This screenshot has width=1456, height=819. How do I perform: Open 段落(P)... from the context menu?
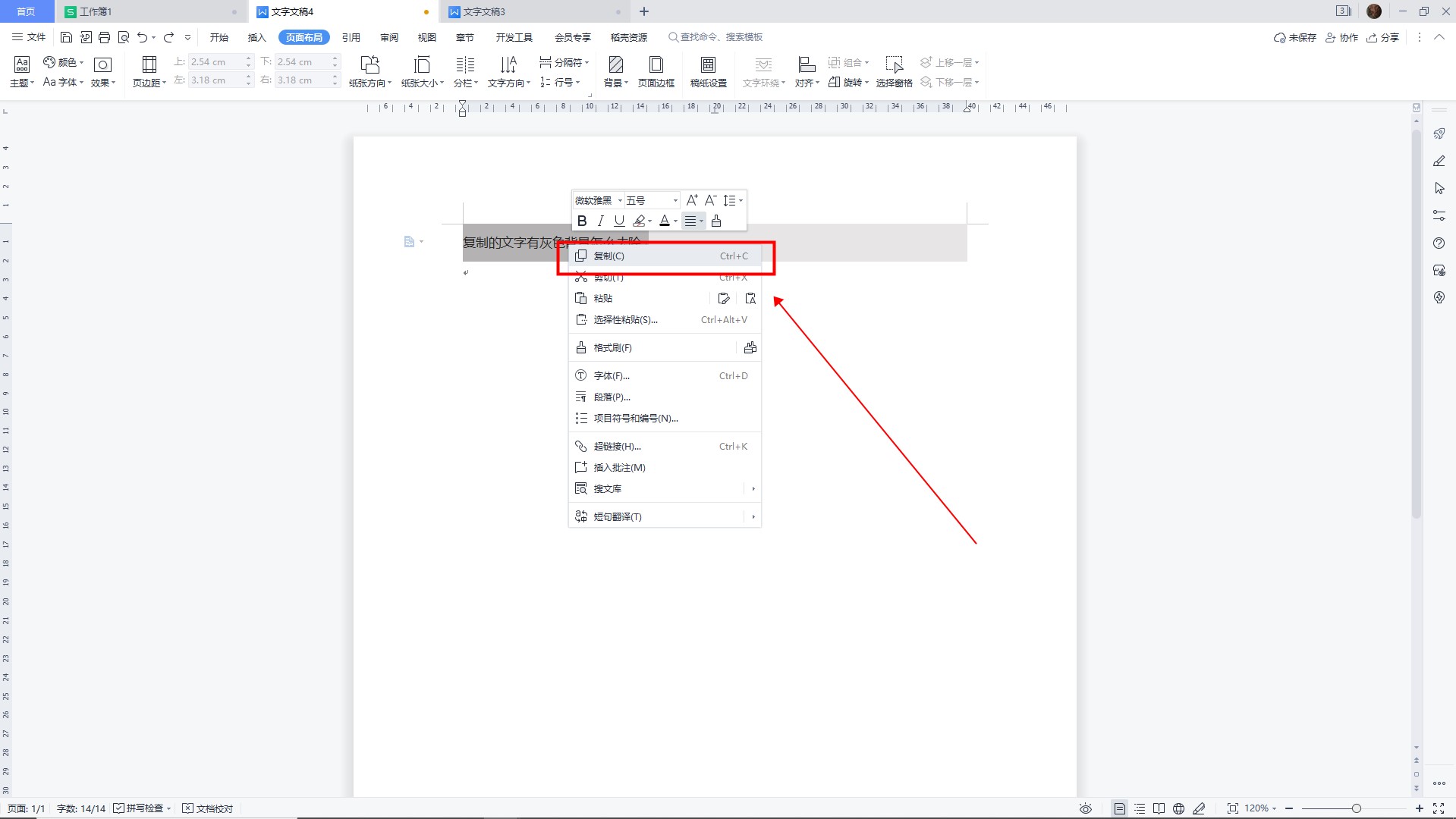(665, 397)
